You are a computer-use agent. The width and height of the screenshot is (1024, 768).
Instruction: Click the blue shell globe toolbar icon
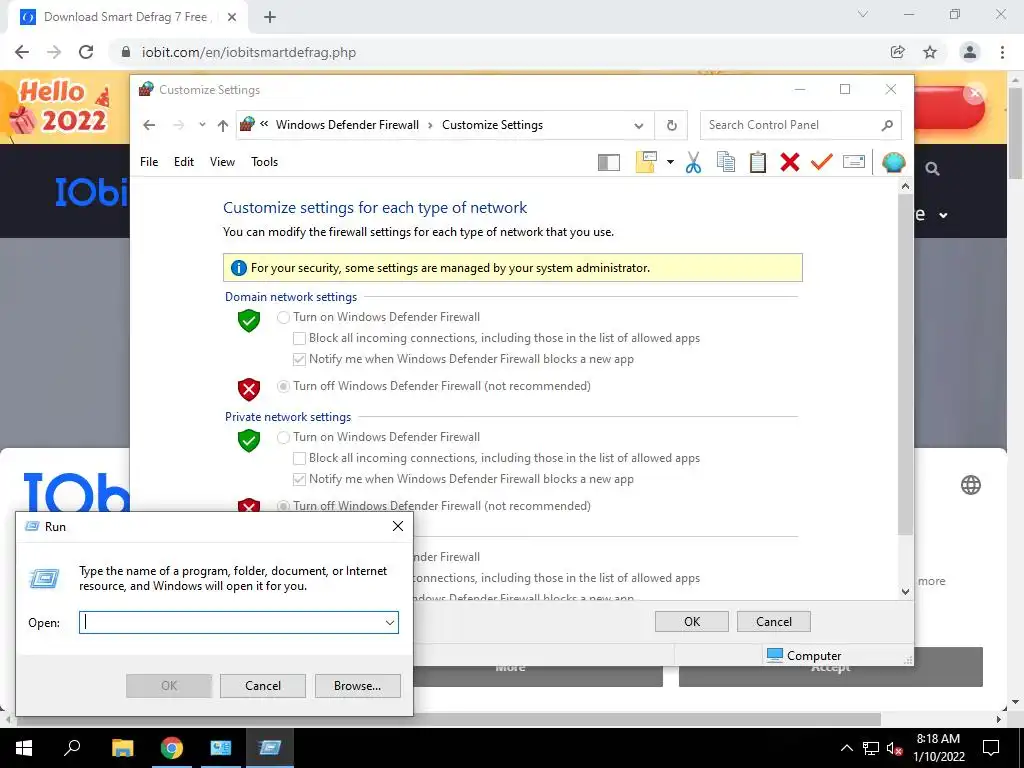coord(893,162)
